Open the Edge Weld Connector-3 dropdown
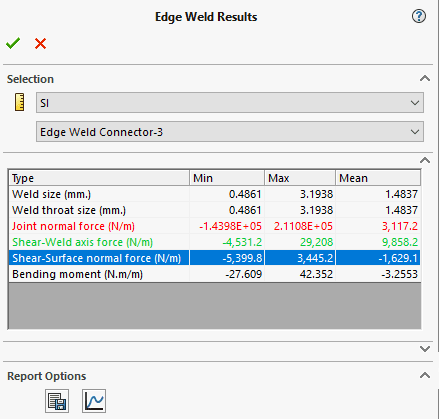This screenshot has width=439, height=419. tap(230, 132)
